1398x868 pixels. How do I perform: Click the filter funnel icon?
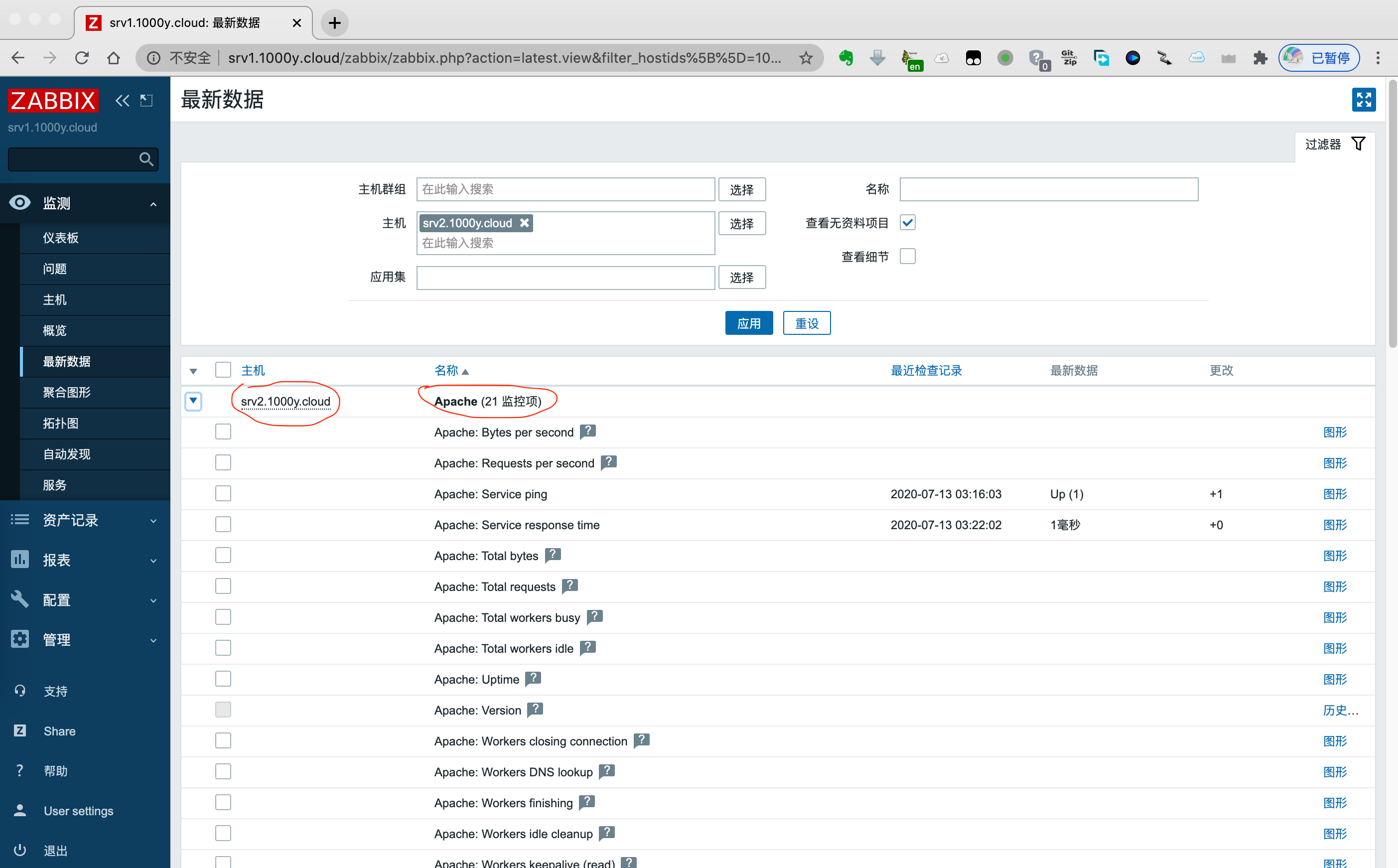coord(1359,144)
